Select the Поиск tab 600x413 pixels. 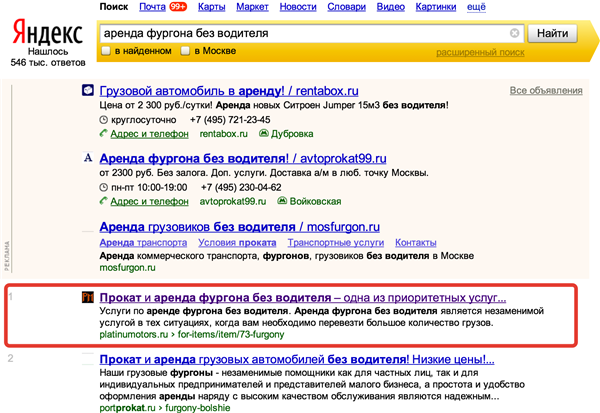point(114,7)
